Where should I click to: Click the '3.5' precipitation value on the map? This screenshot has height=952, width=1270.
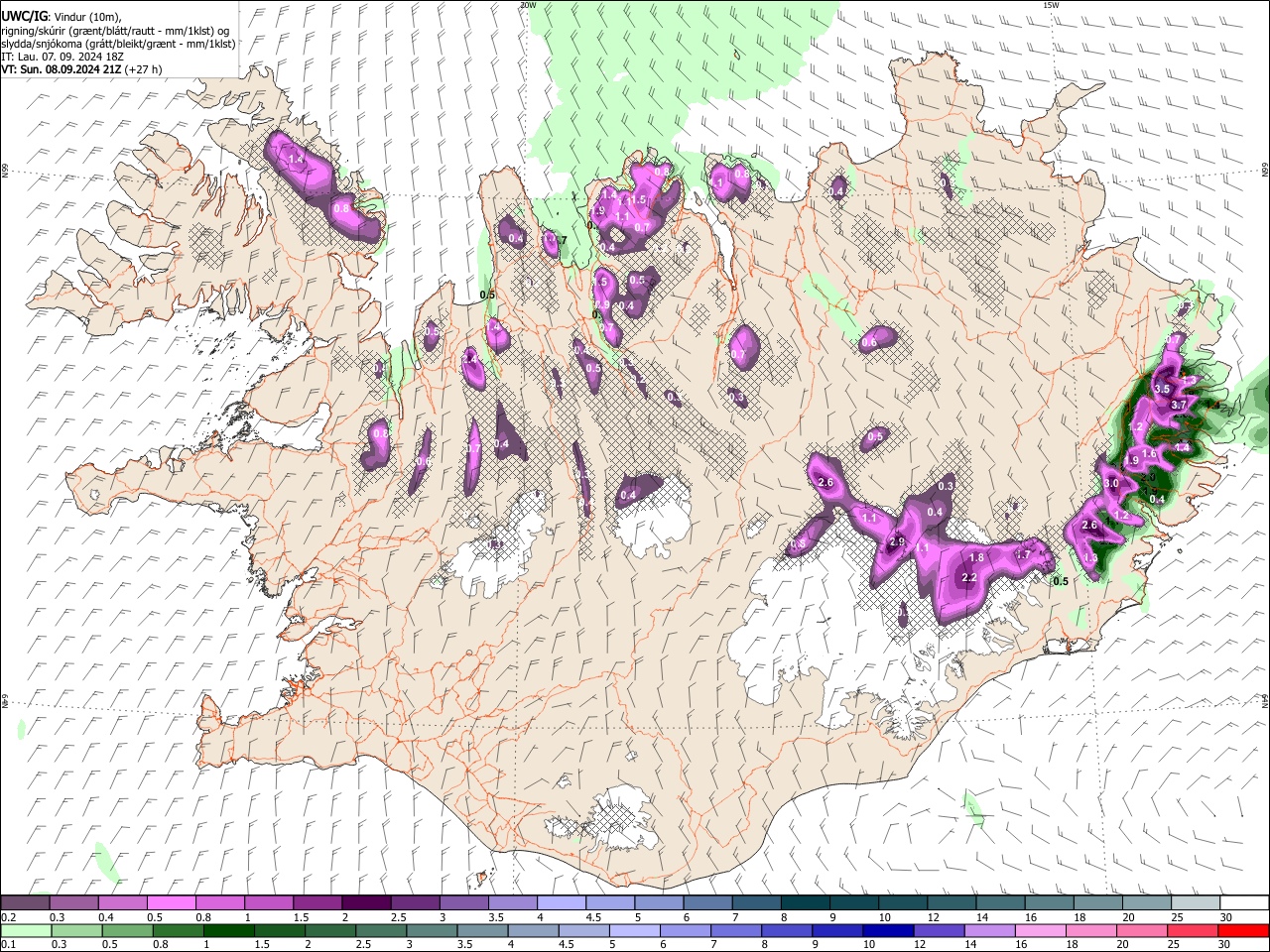1163,388
